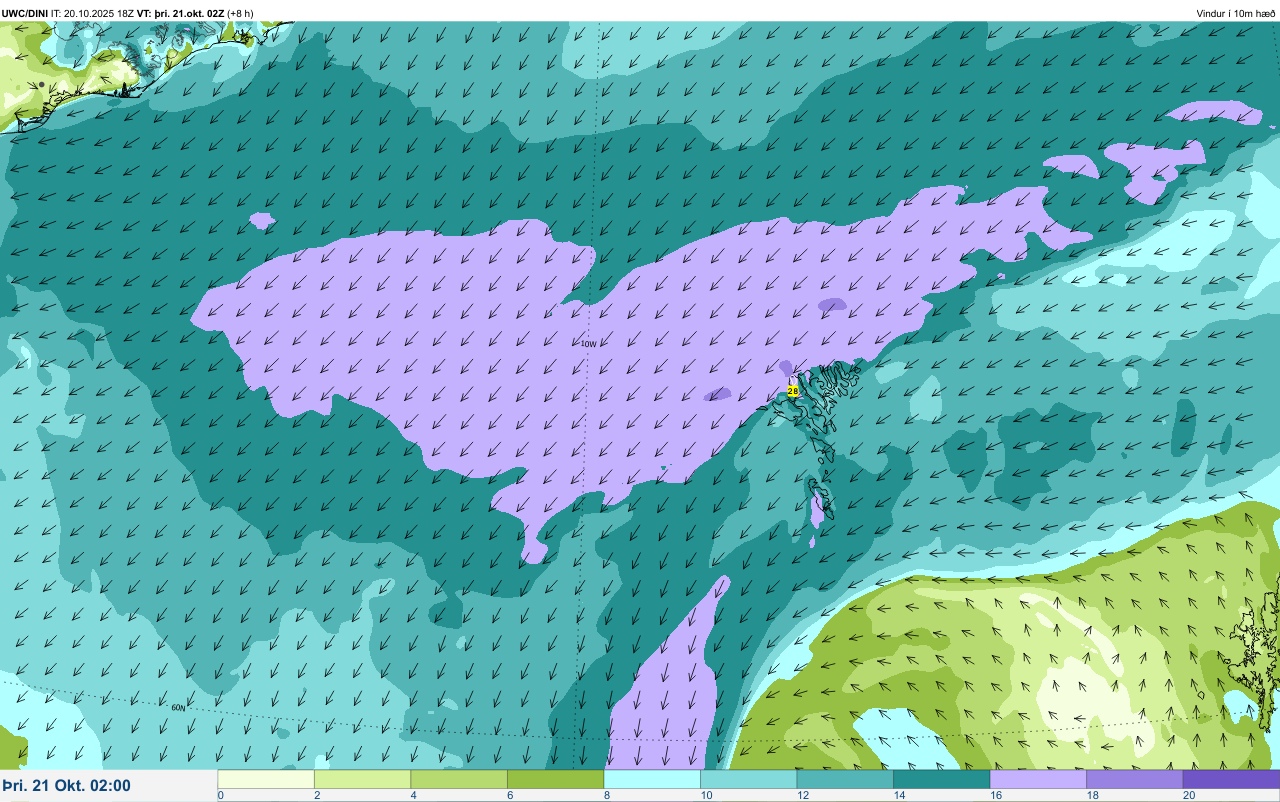Click the green 4–6 legend swatch
This screenshot has height=802, width=1280.
tap(459, 779)
